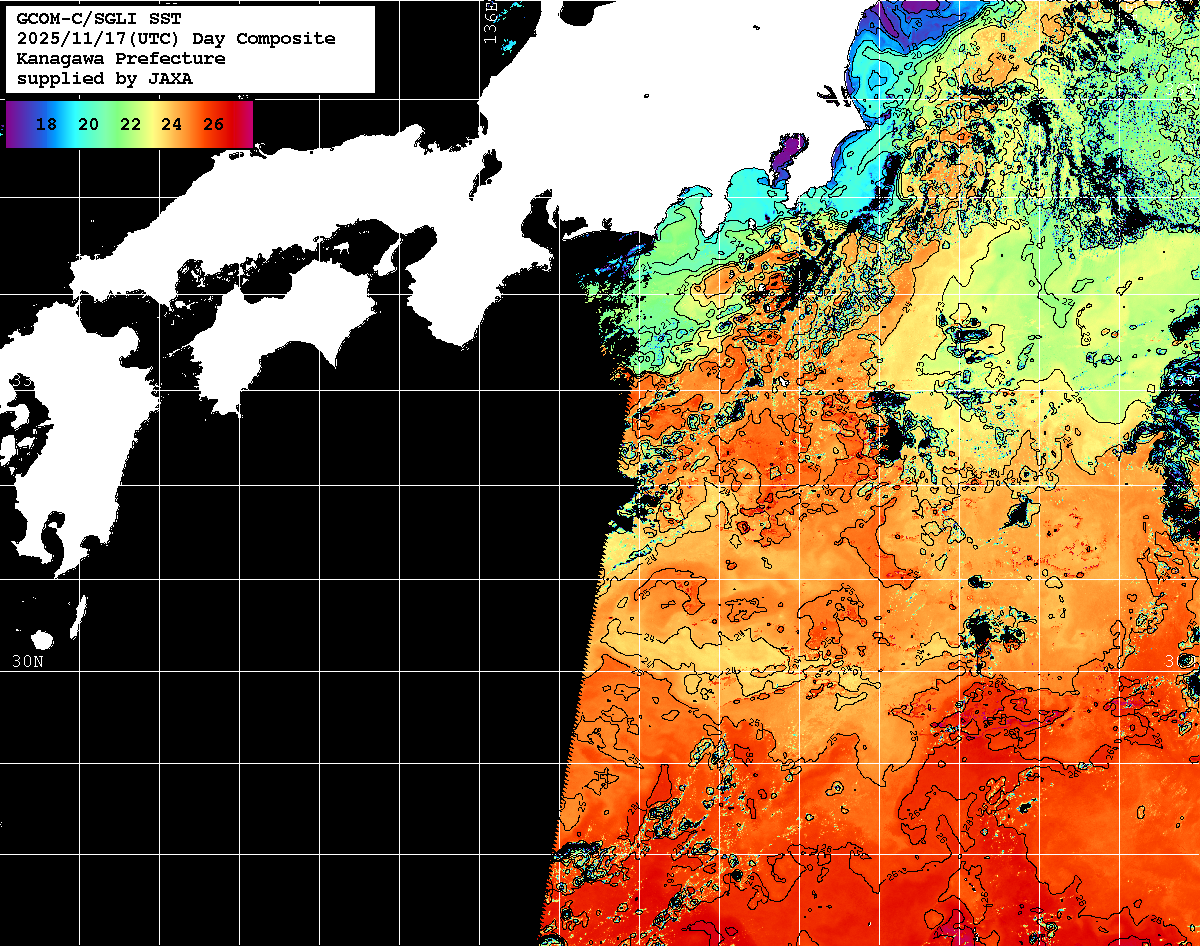Click the narrow Tanegashima island near 30N
The image size is (1200, 946).
coord(80,618)
